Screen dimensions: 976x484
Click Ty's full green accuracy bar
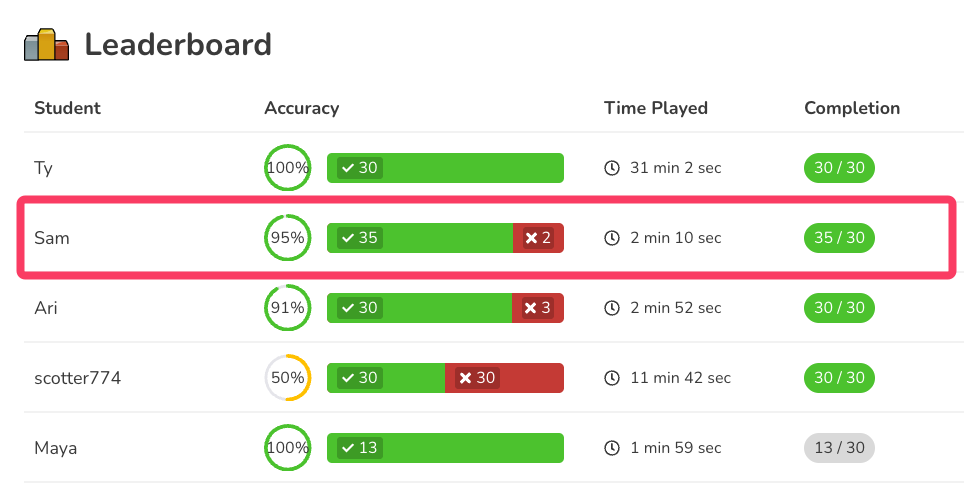[470, 168]
